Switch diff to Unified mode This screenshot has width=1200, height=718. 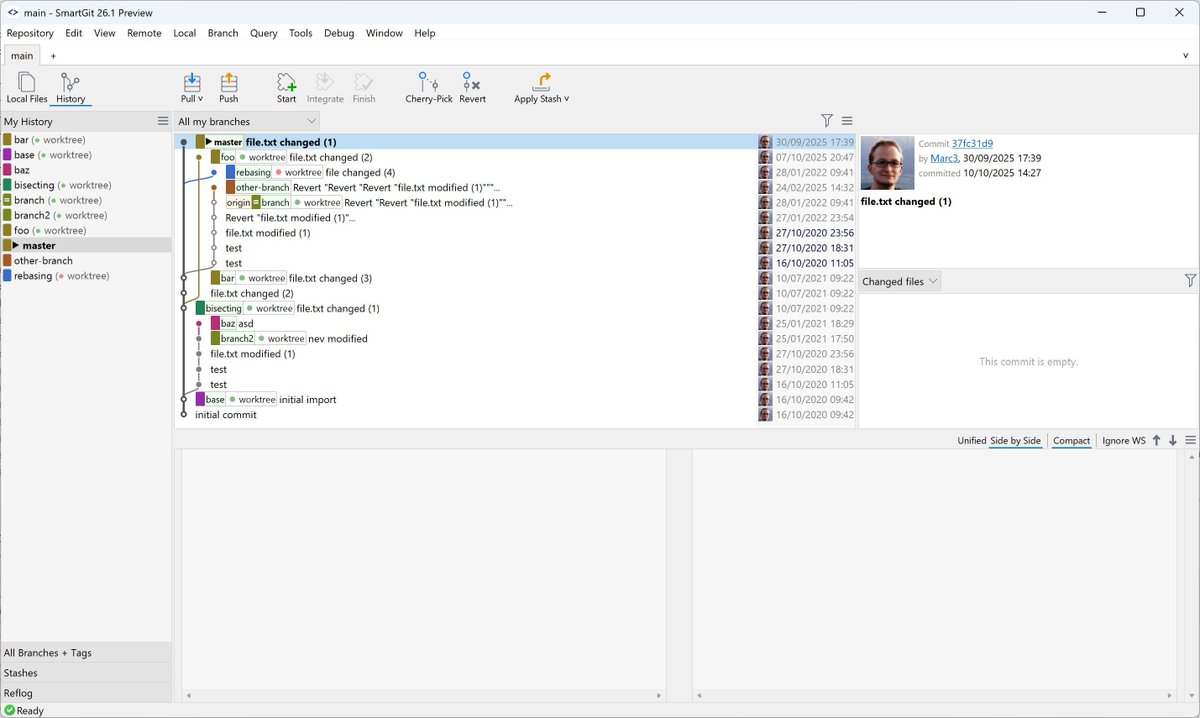click(x=971, y=440)
